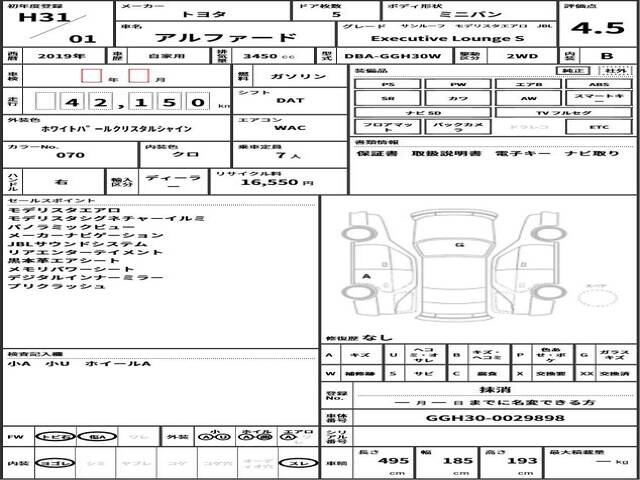Select the ABS equipment box
Screen dimensions: 640x480
[x=599, y=84]
